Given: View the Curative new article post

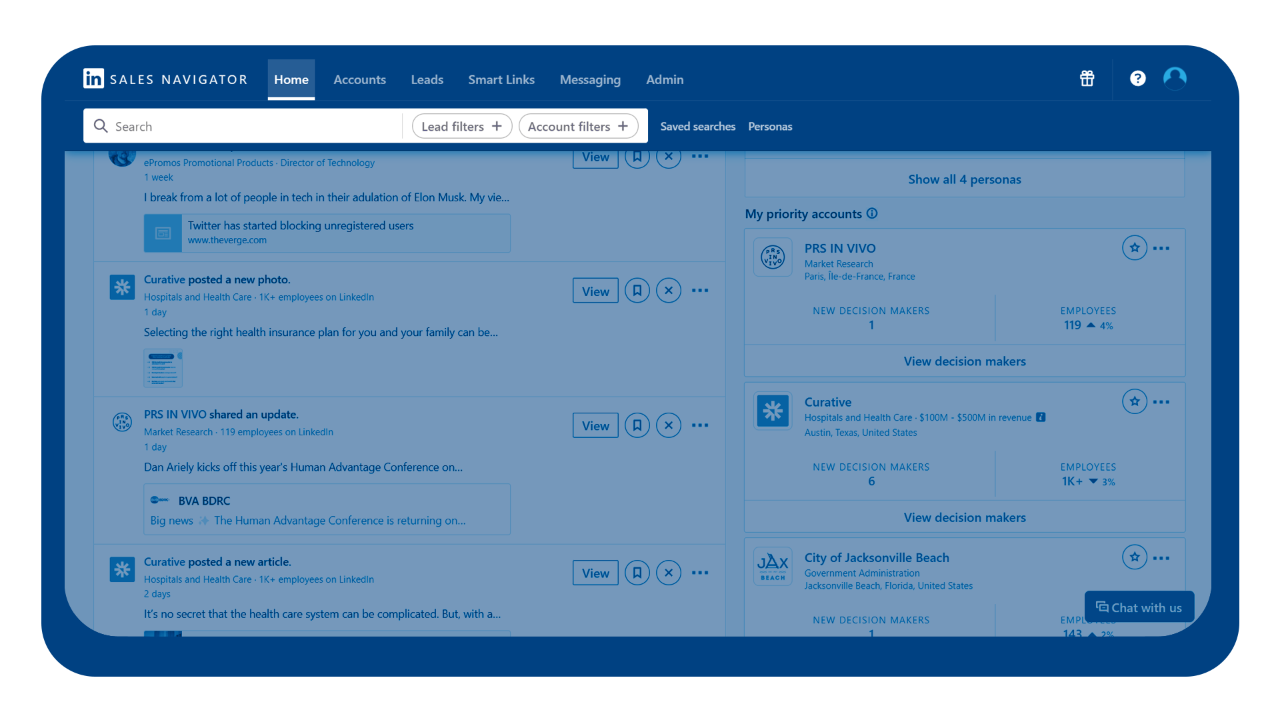Looking at the screenshot, I should (596, 573).
